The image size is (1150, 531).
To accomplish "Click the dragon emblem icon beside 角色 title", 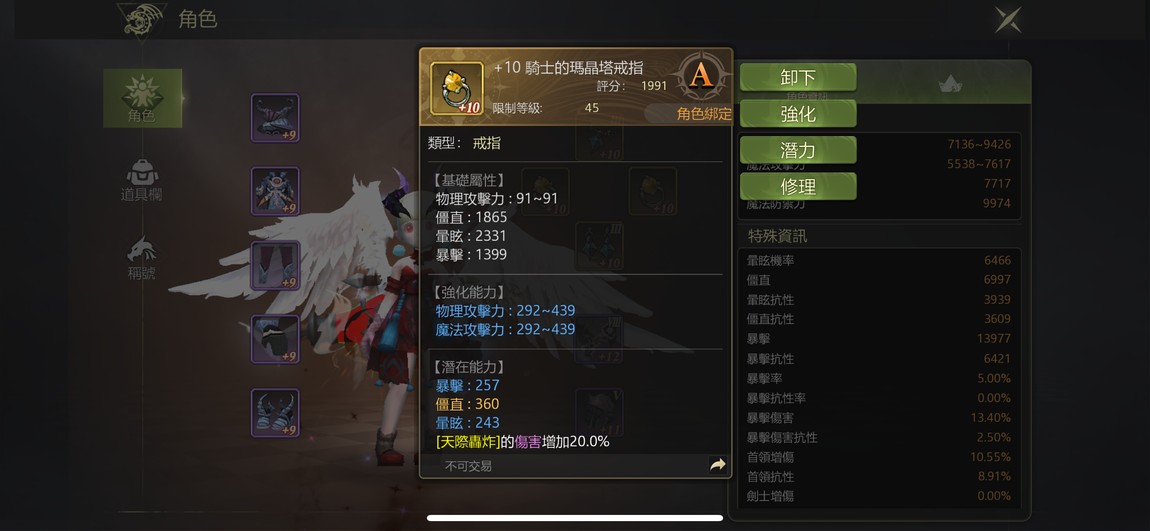I will pyautogui.click(x=142, y=19).
